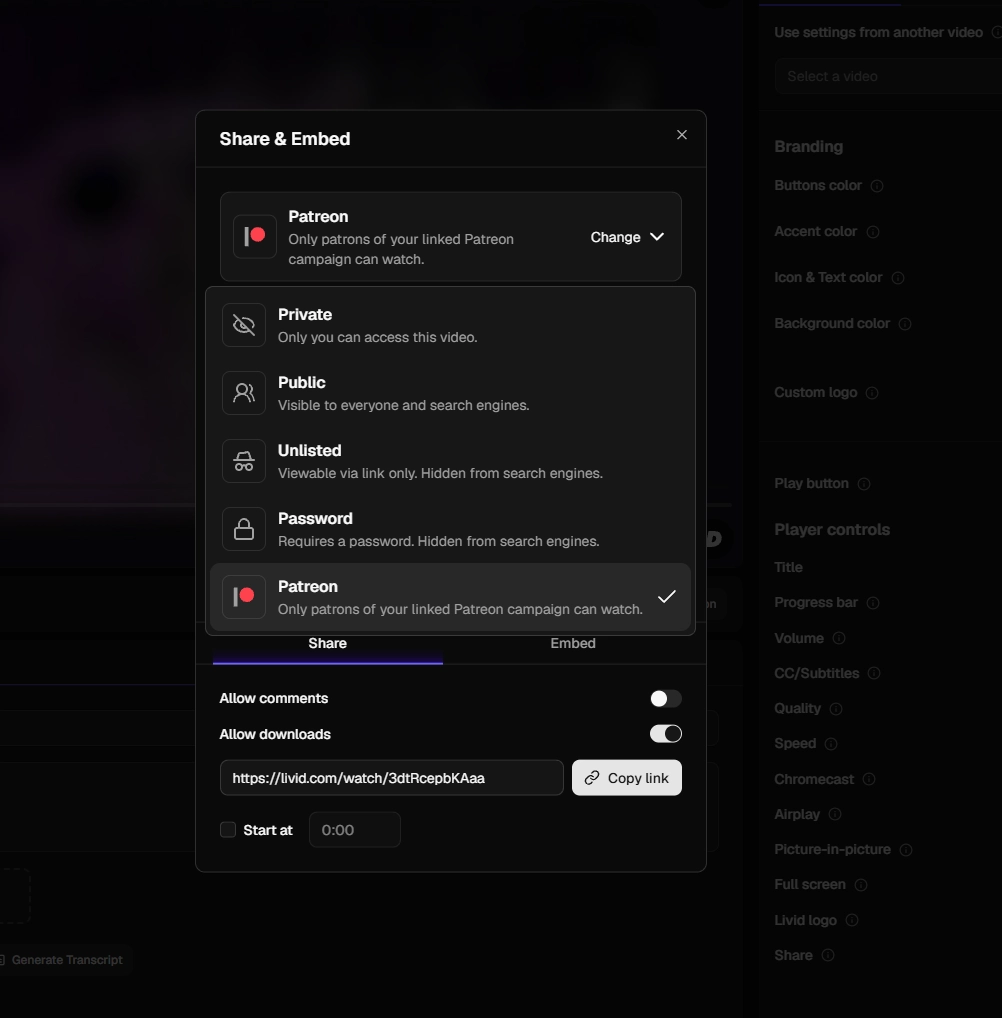Screen dimensions: 1002x1018
Task: Click the Share & Embed dialog title
Action: click(x=284, y=139)
